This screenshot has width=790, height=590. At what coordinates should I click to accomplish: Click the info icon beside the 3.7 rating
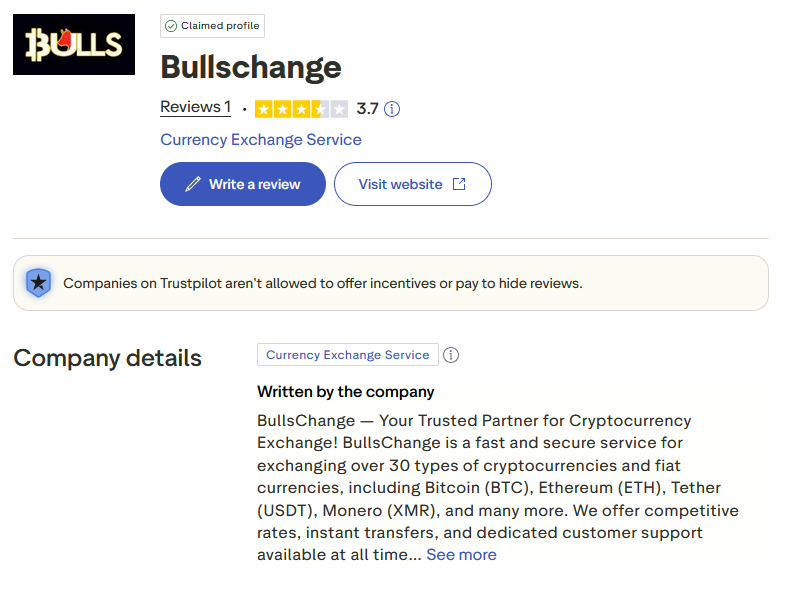(392, 109)
